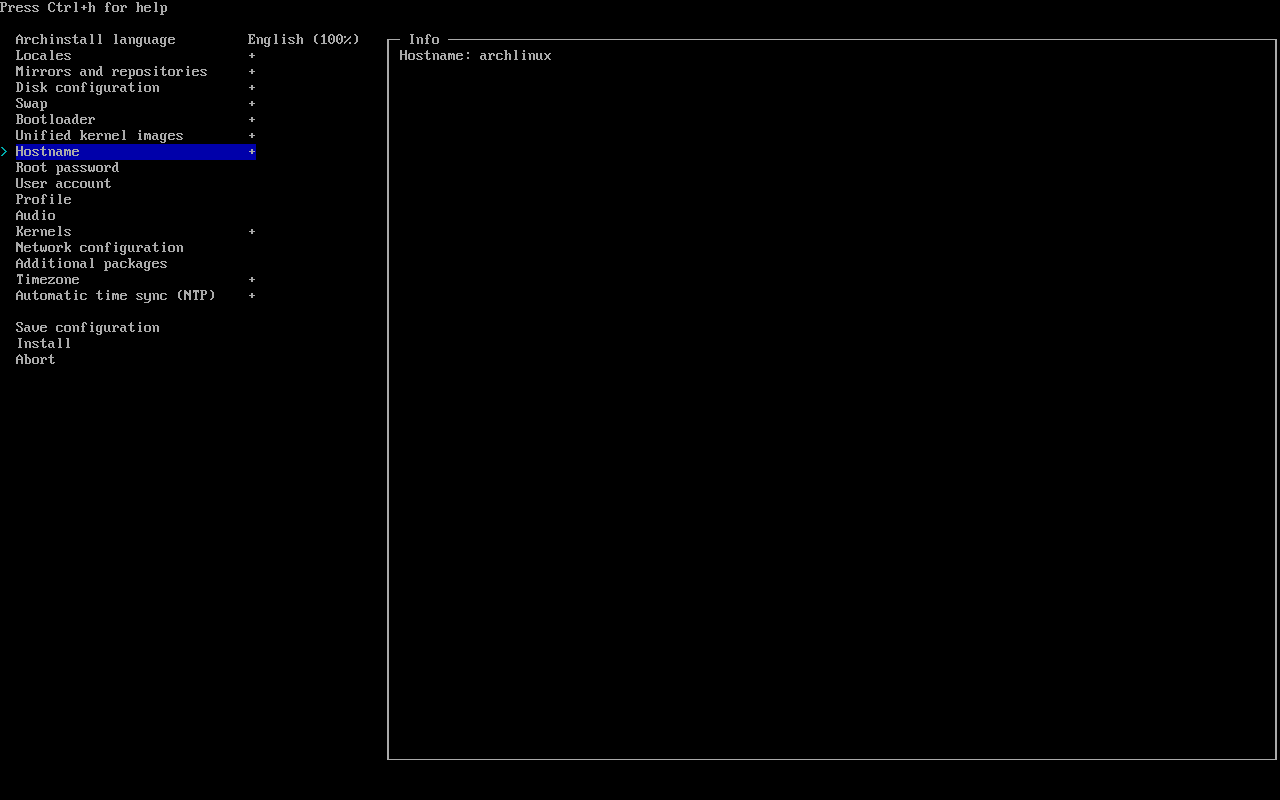Click Install to begin installation
This screenshot has height=800, width=1280.
[43, 344]
